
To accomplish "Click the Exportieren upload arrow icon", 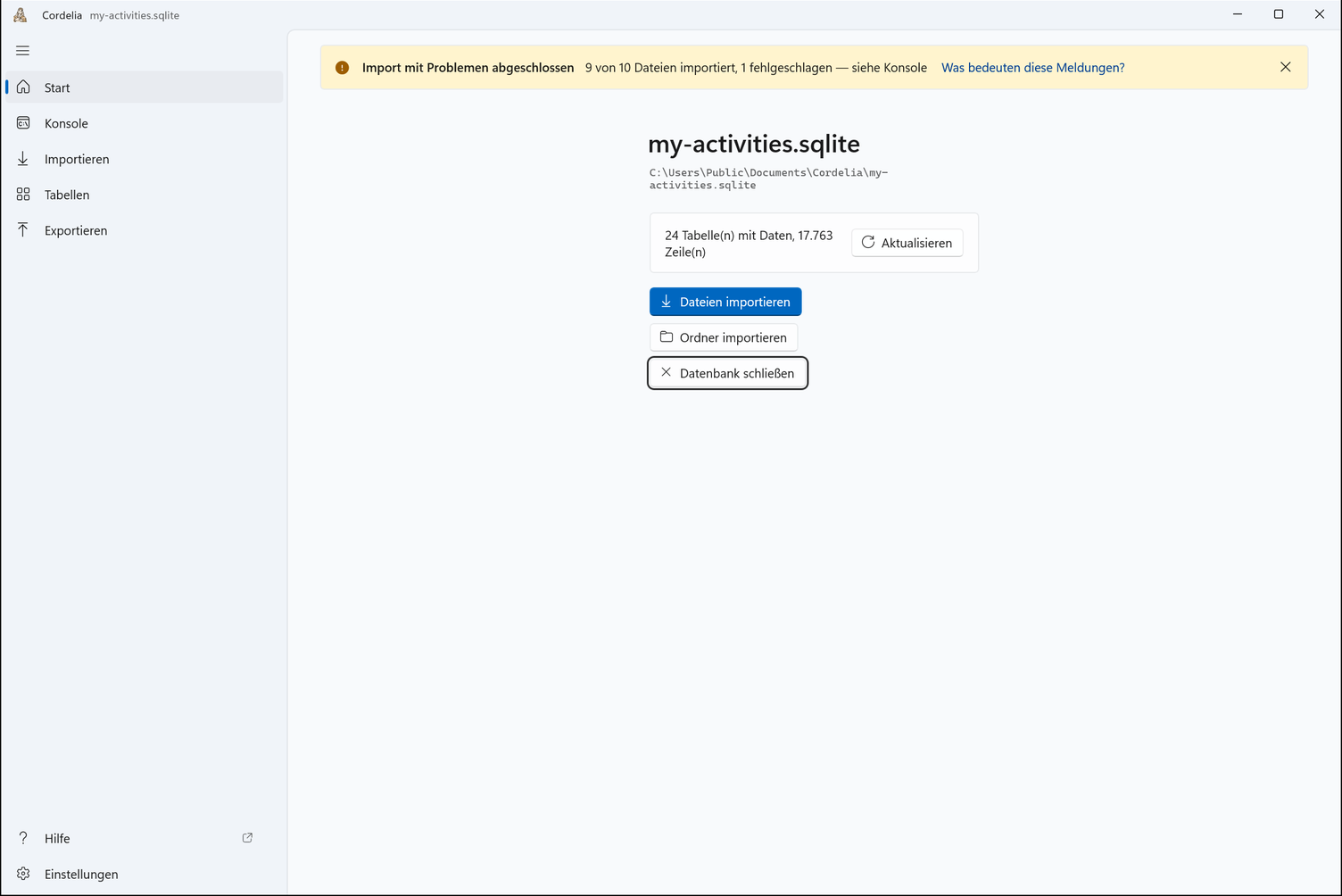I will (x=23, y=229).
